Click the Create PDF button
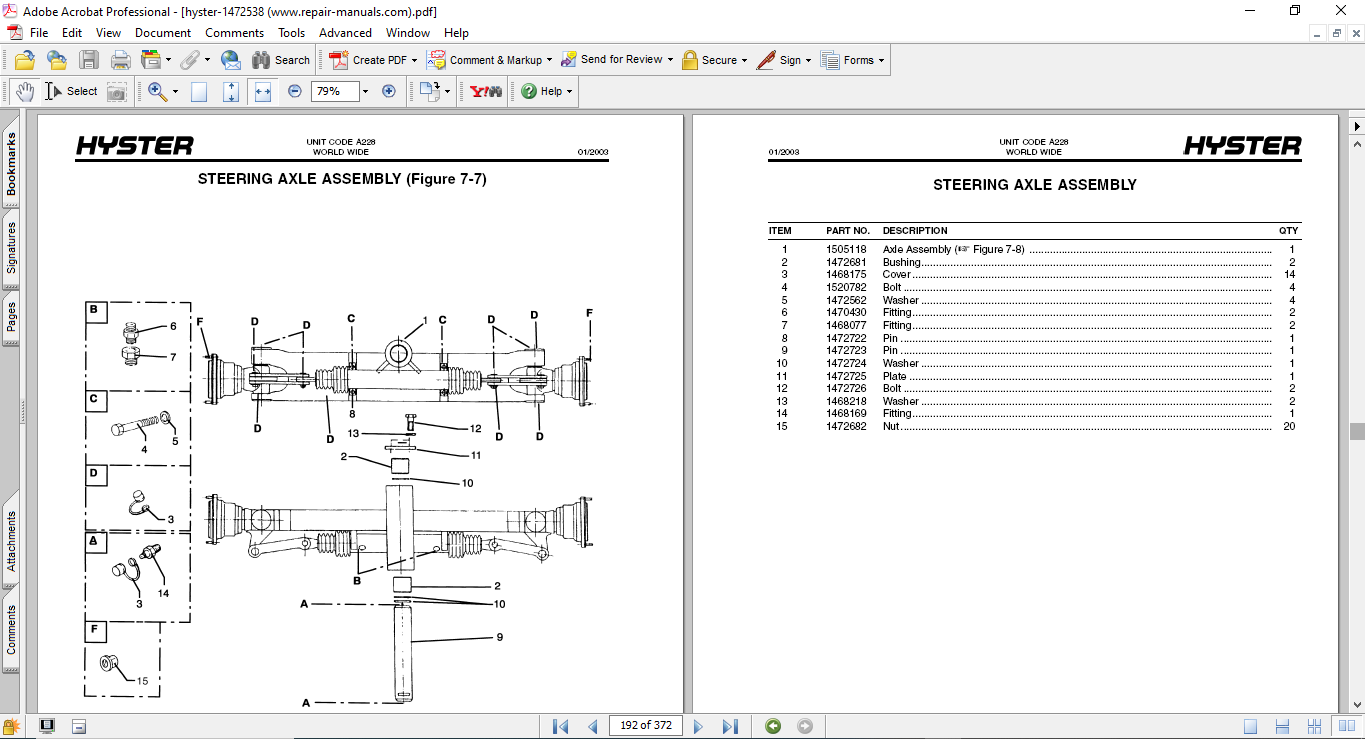Image resolution: width=1365 pixels, height=739 pixels. coord(372,60)
